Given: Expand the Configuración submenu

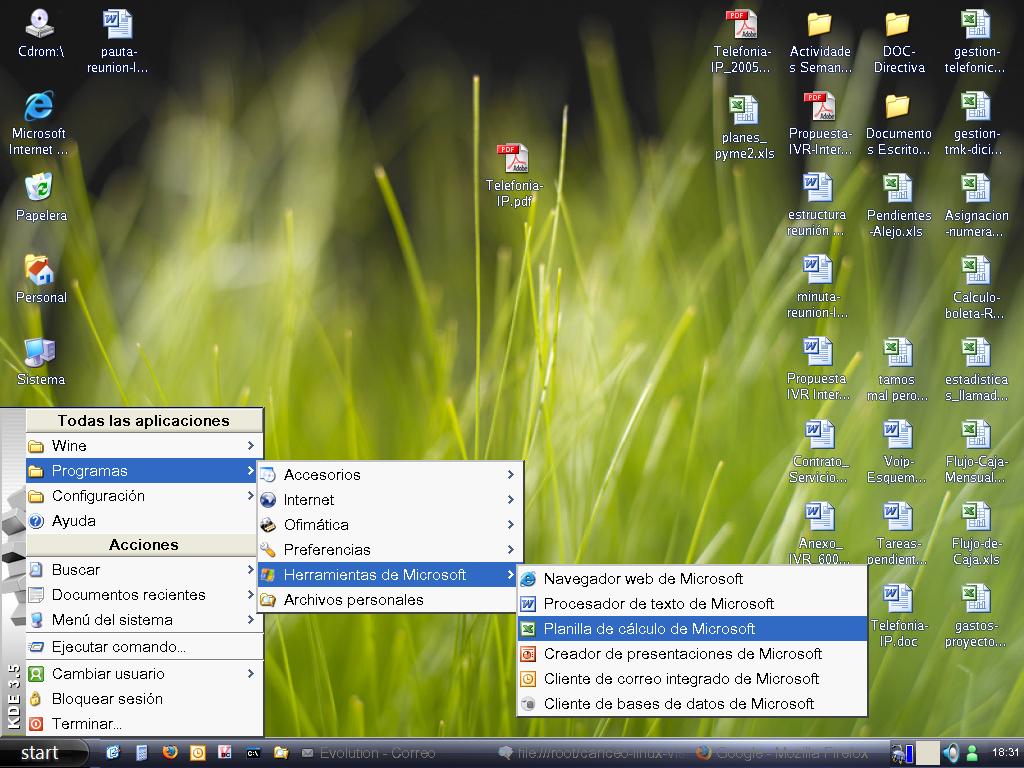Looking at the screenshot, I should click(x=144, y=496).
